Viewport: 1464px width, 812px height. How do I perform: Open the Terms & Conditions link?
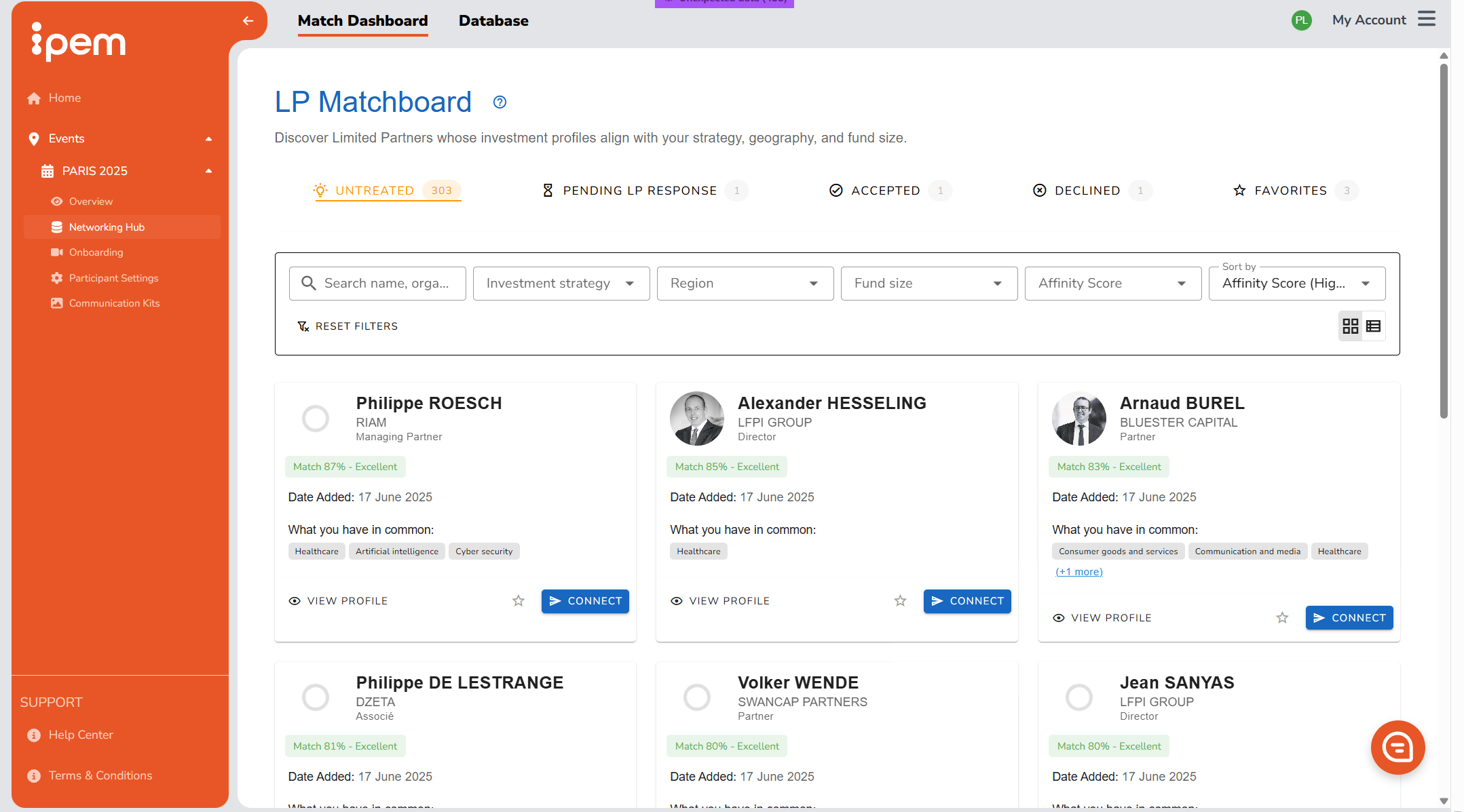tap(100, 776)
